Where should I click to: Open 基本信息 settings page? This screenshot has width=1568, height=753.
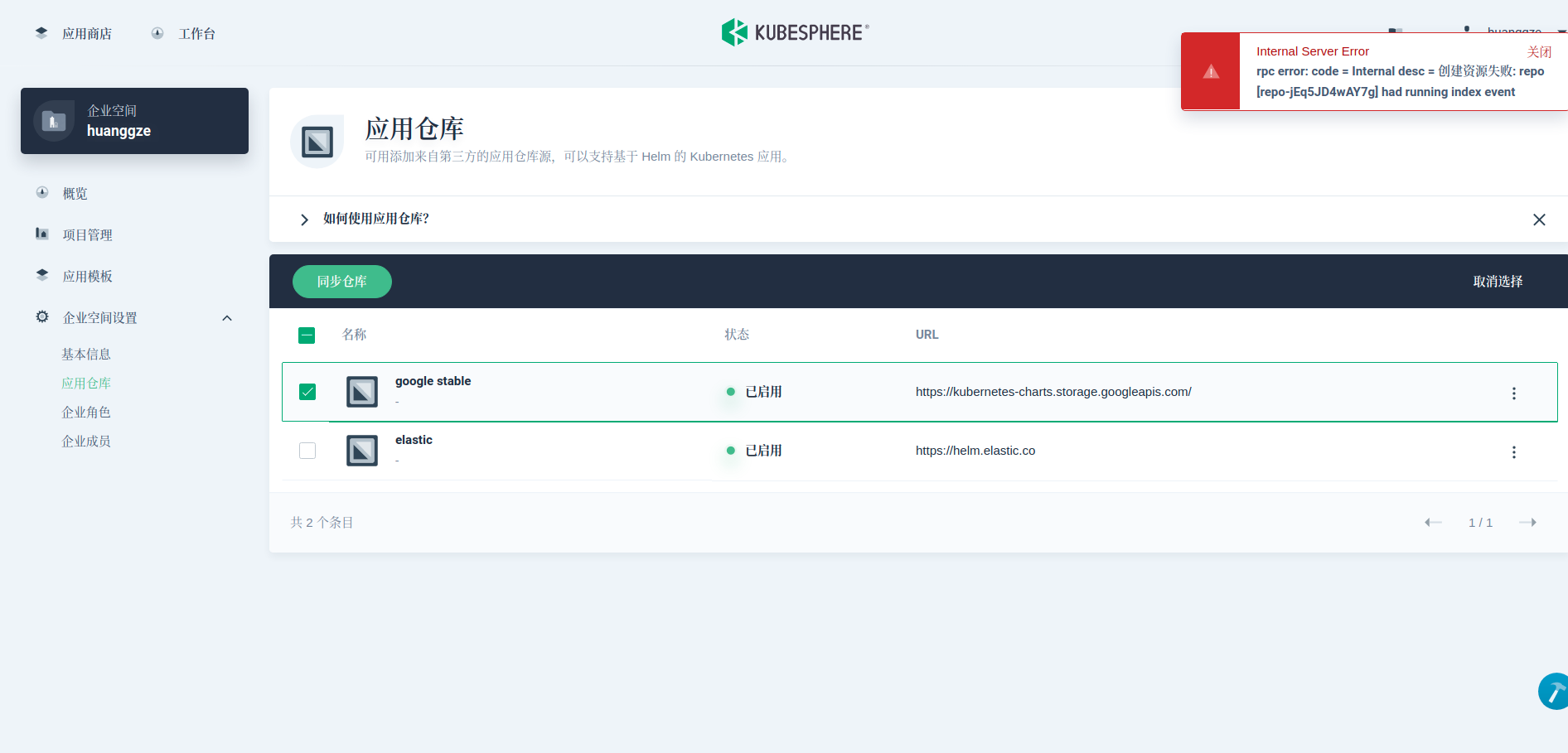click(x=86, y=354)
